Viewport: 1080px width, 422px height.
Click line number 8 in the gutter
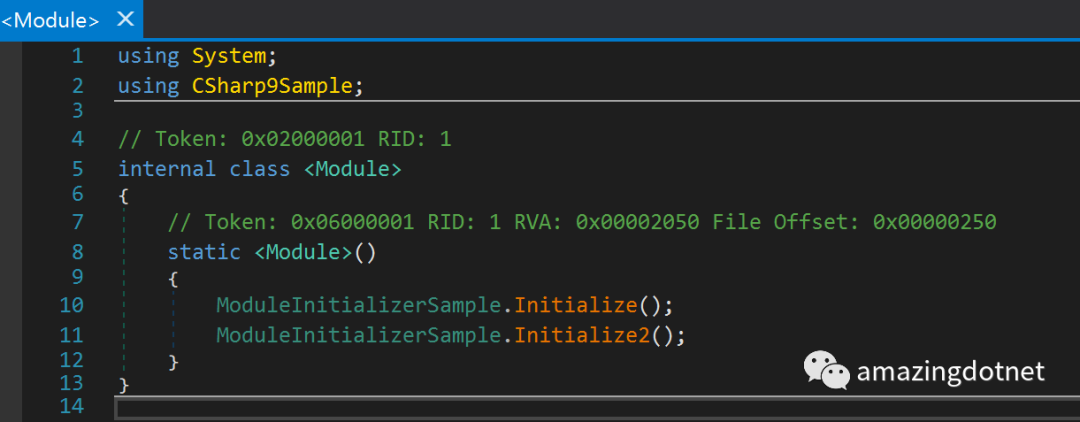tap(77, 251)
